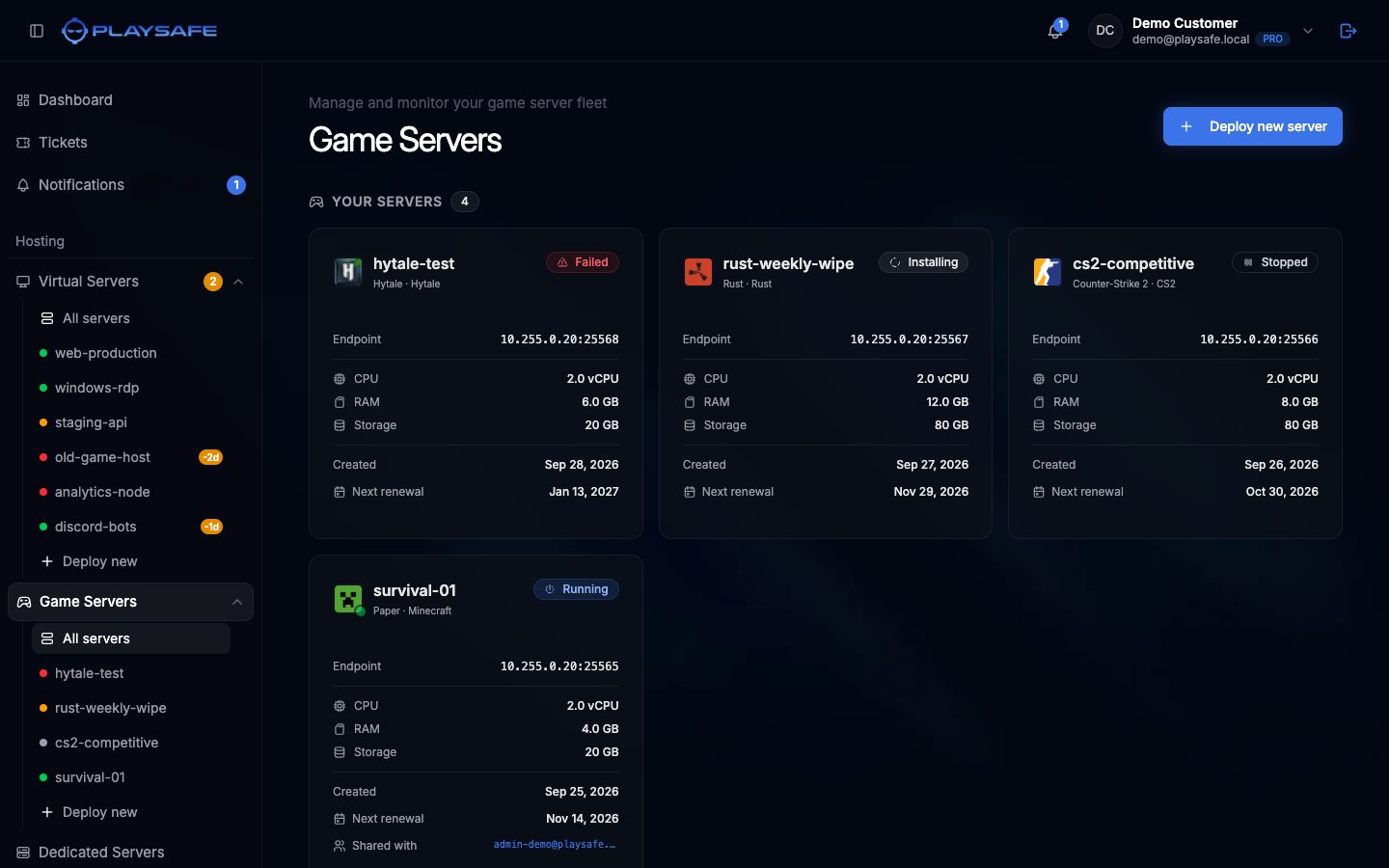Click the Installing status badge on rust-weekly-wipe
Viewport: 1389px width, 868px height.
pos(923,262)
